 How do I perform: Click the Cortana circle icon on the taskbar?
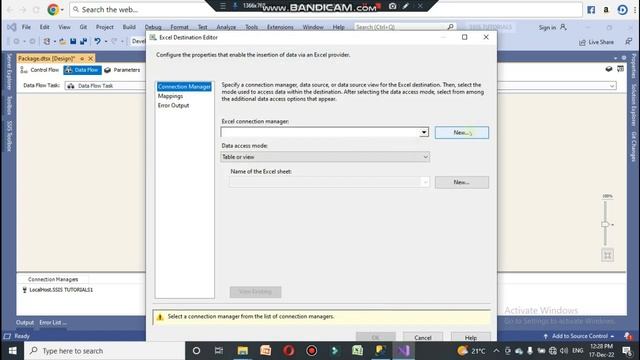coord(196,351)
